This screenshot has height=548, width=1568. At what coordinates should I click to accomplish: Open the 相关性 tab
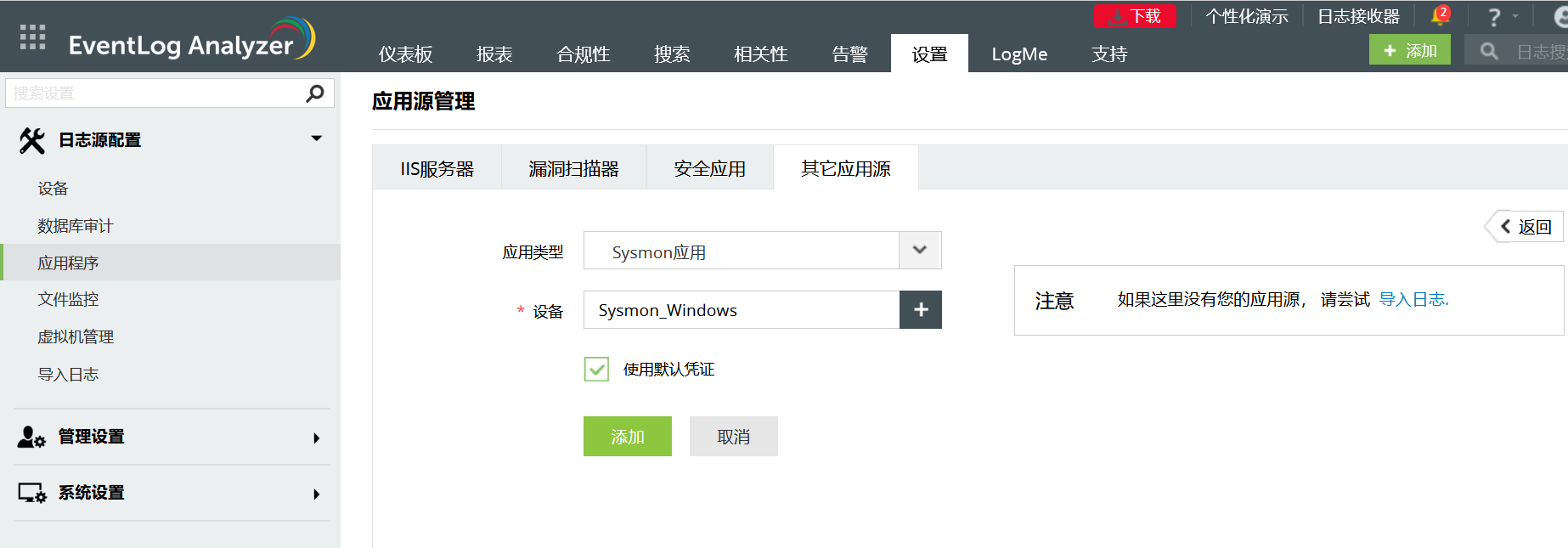tap(760, 54)
